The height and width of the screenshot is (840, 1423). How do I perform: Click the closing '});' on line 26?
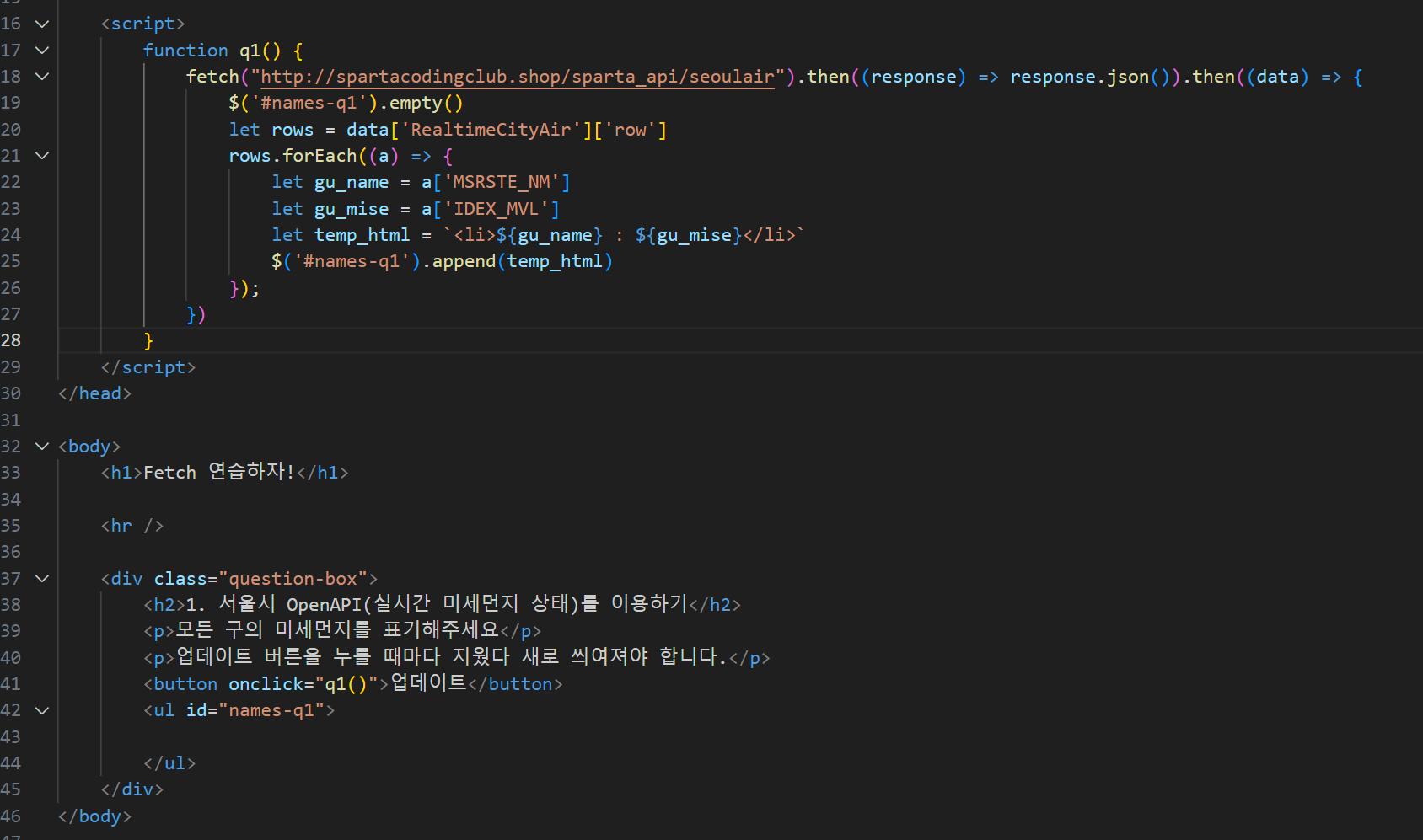point(244,288)
